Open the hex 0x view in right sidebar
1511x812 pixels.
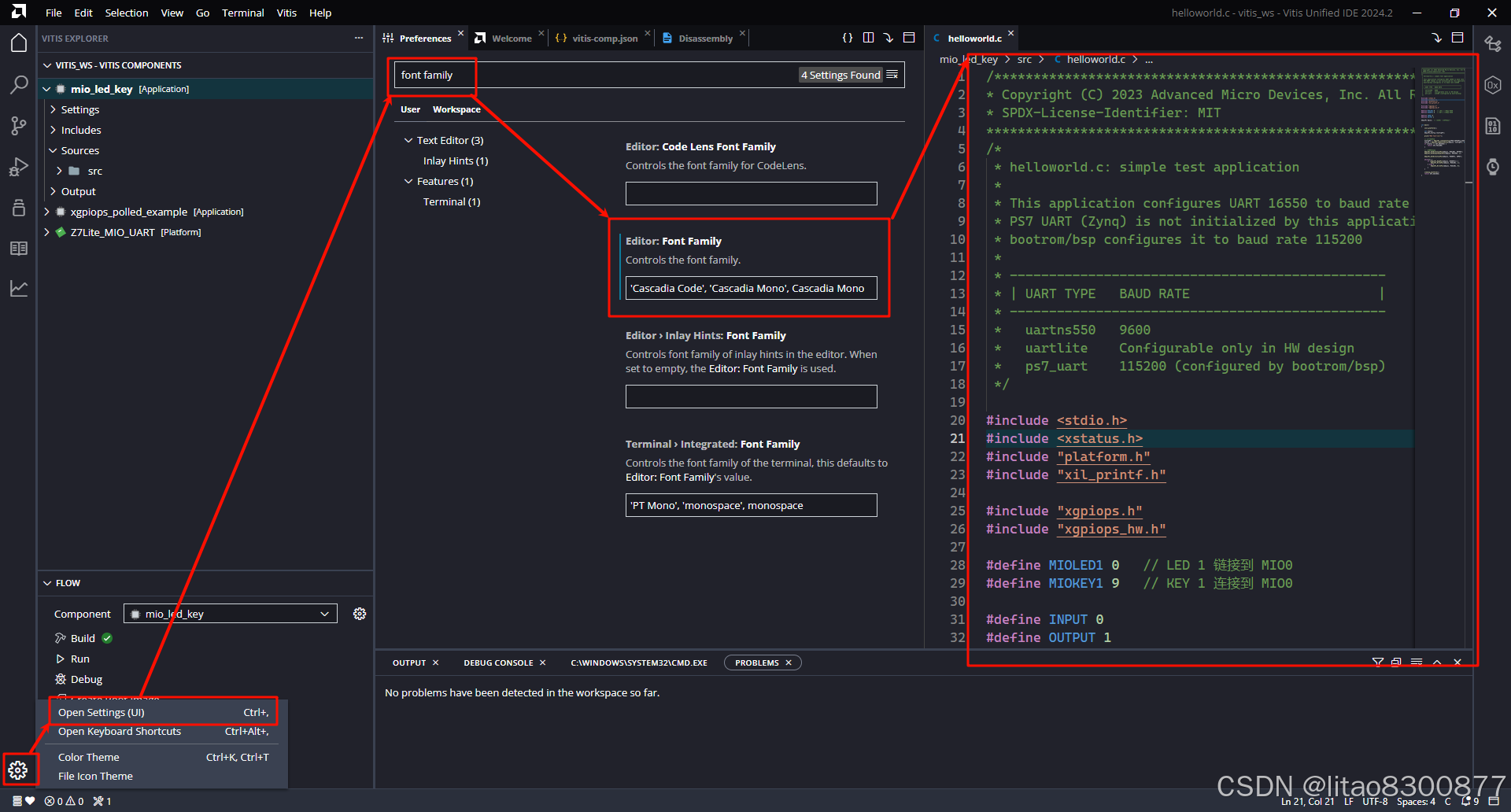1493,85
